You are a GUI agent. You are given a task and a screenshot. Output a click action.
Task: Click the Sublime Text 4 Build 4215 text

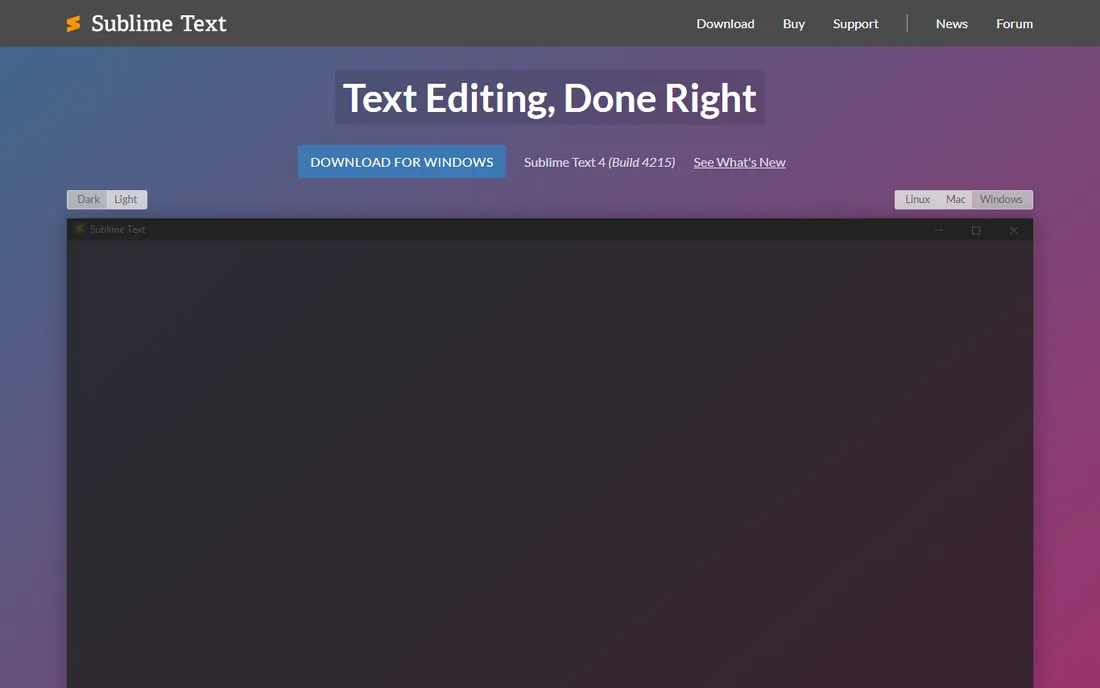click(599, 162)
